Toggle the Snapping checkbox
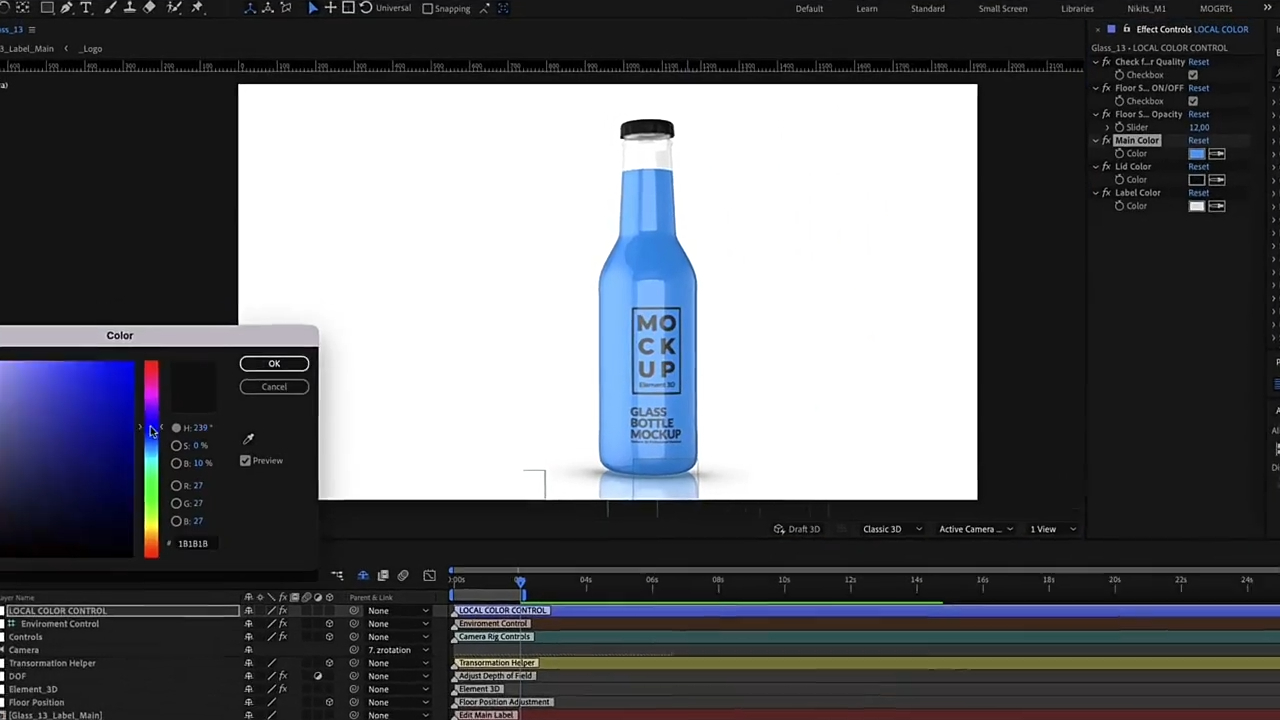The image size is (1280, 720). pyautogui.click(x=428, y=8)
